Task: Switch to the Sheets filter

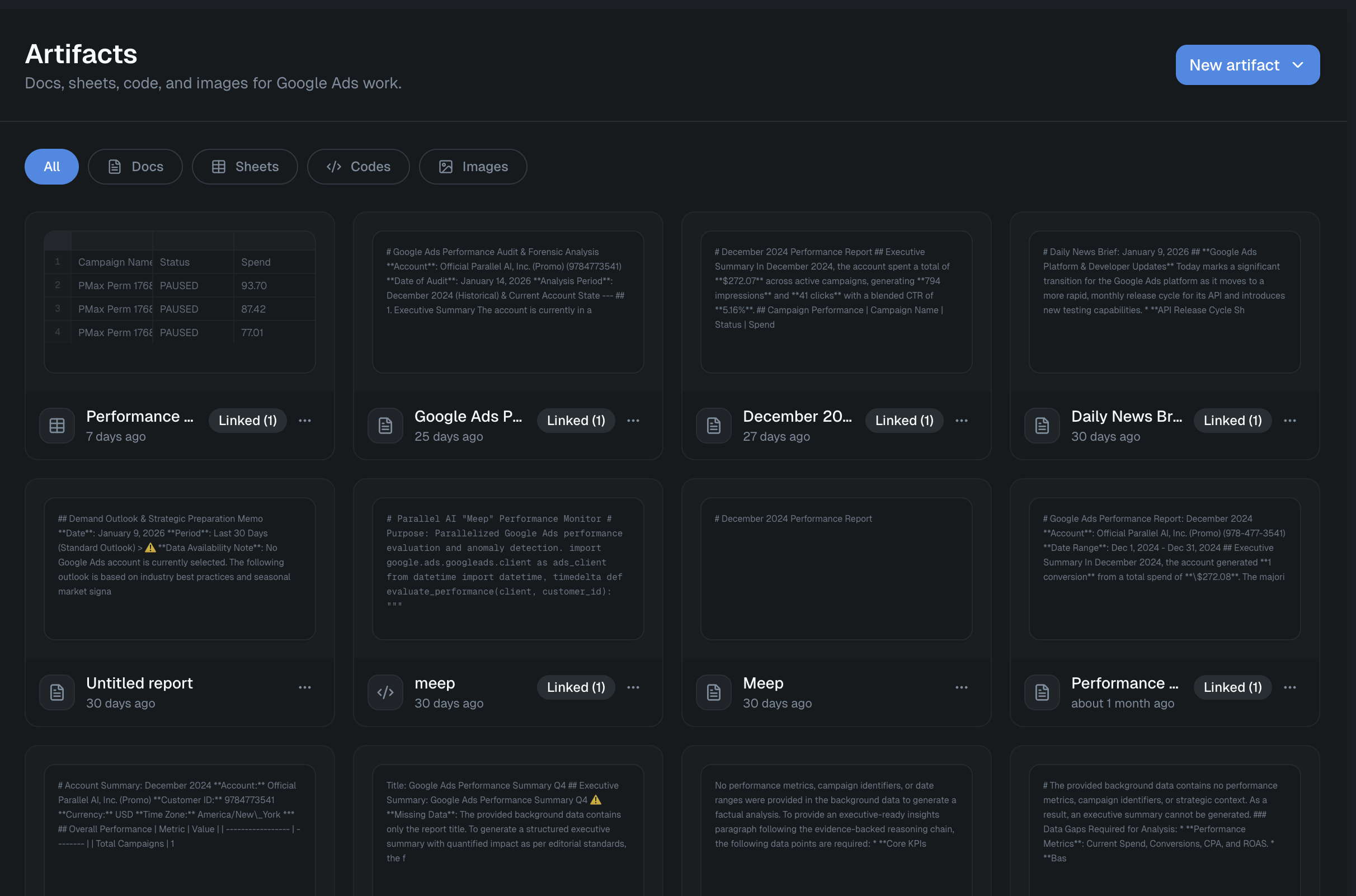Action: pos(244,166)
